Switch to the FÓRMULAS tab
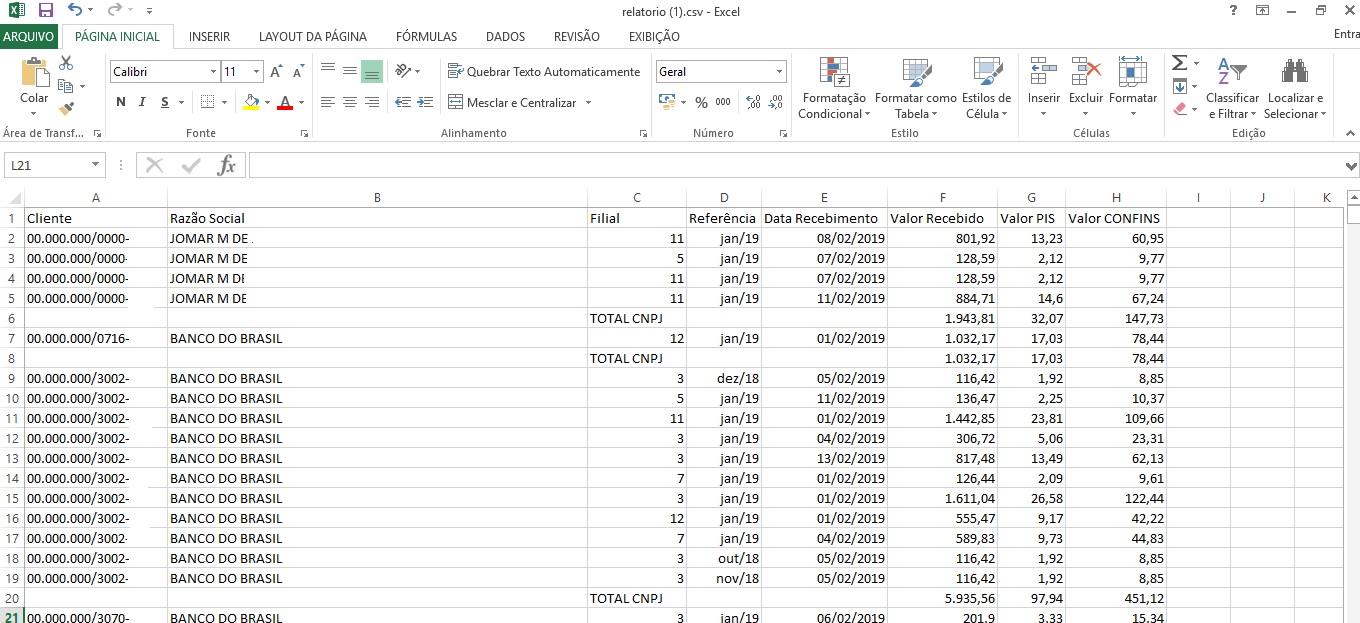Viewport: 1360px width, 623px height. click(426, 37)
